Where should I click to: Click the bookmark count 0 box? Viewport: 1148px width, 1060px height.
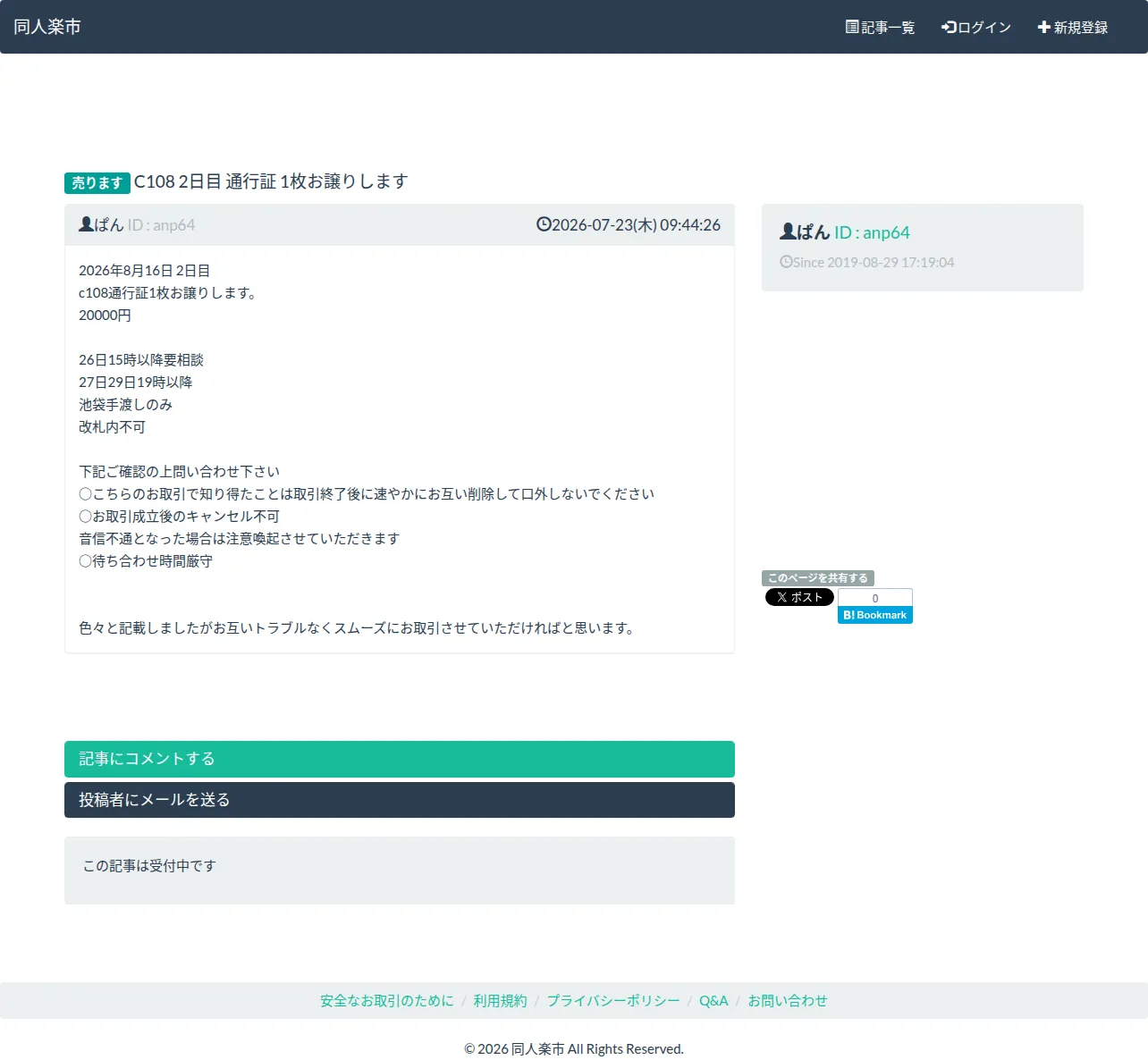click(875, 598)
